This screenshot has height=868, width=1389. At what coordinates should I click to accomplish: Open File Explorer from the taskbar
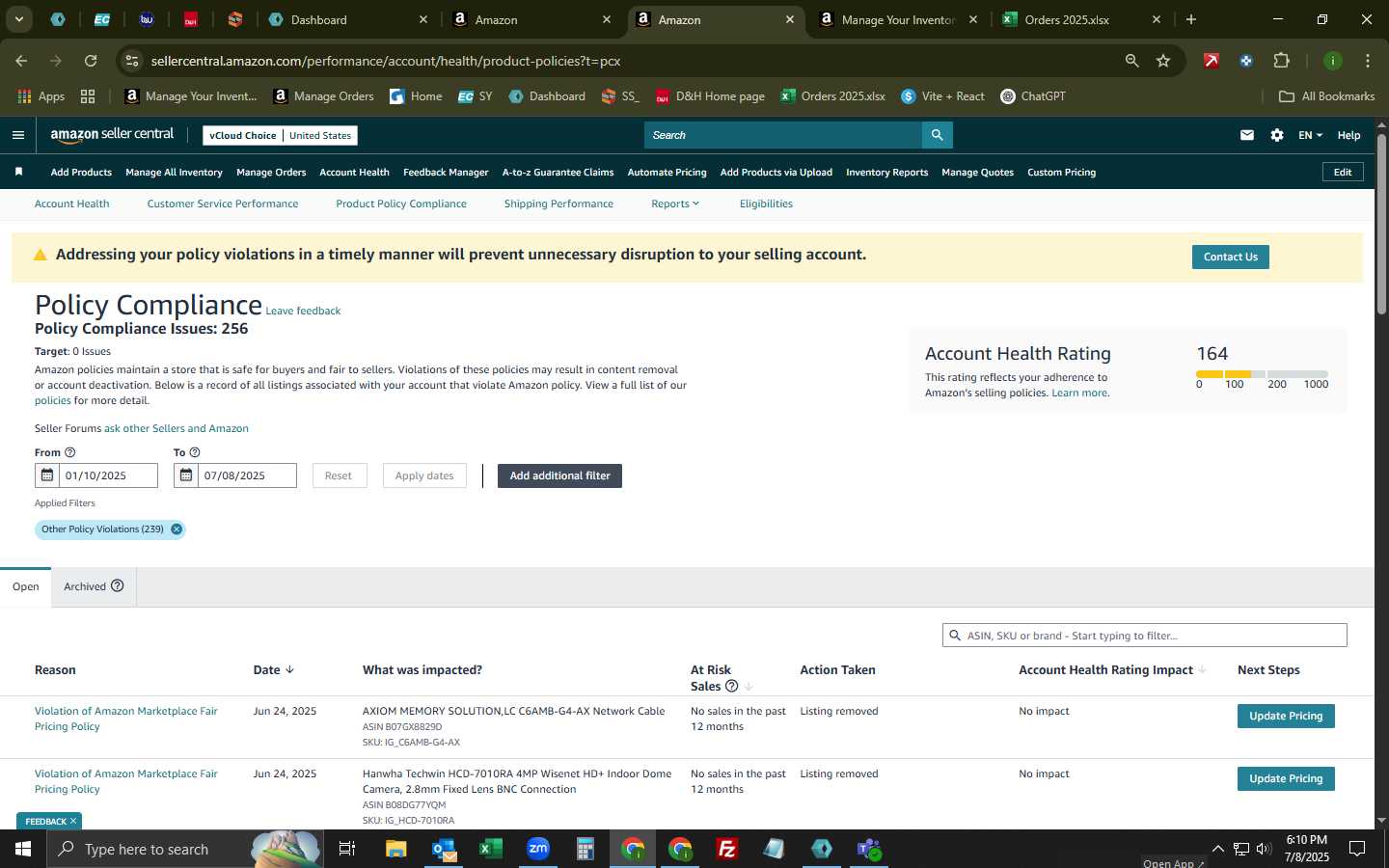(x=396, y=849)
